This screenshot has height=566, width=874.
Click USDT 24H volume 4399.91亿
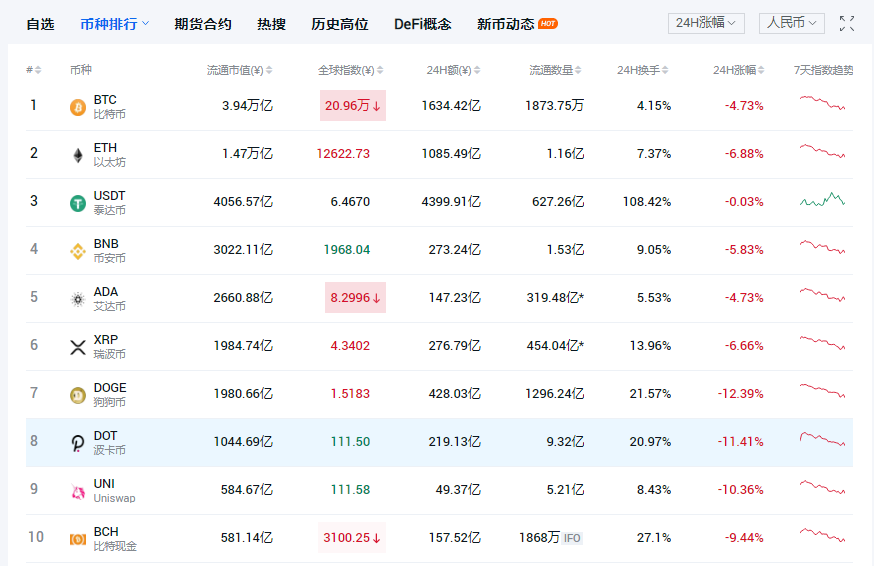pyautogui.click(x=451, y=202)
